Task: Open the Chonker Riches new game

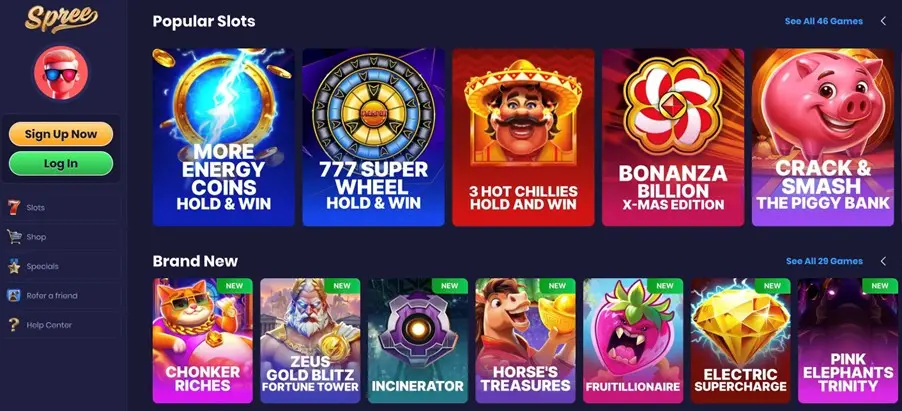Action: 202,341
